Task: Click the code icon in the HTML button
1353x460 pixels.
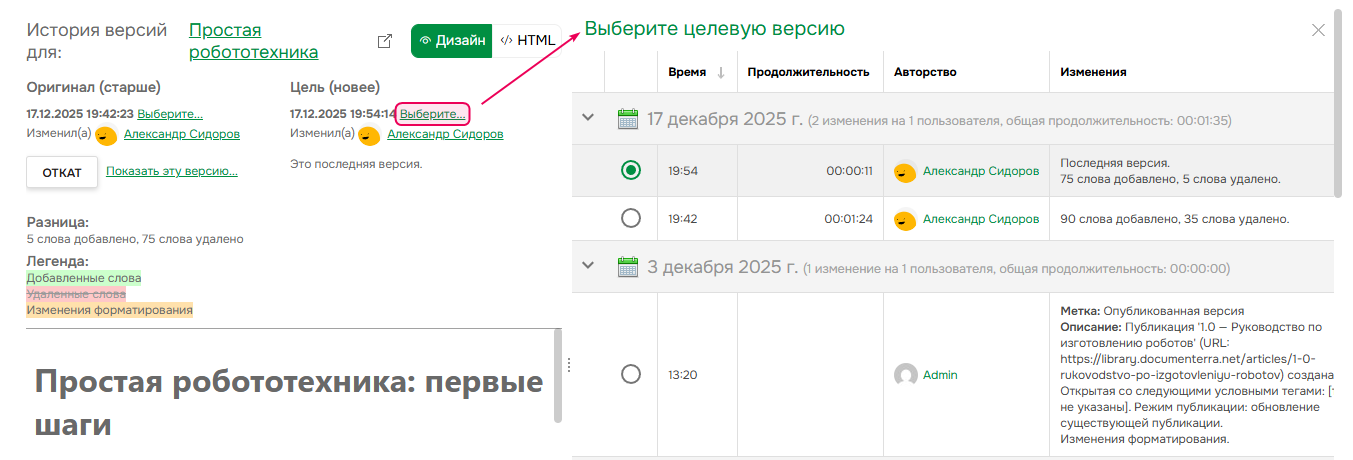Action: tap(507, 41)
